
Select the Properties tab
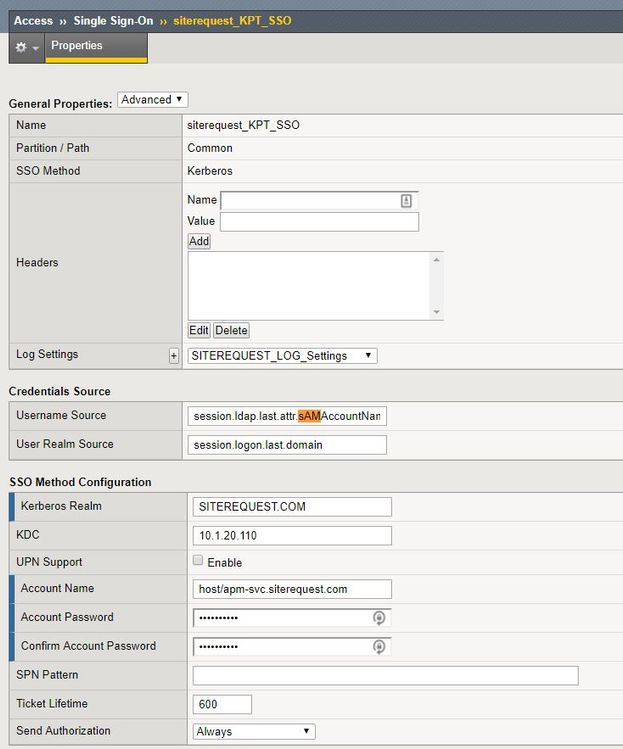77,46
